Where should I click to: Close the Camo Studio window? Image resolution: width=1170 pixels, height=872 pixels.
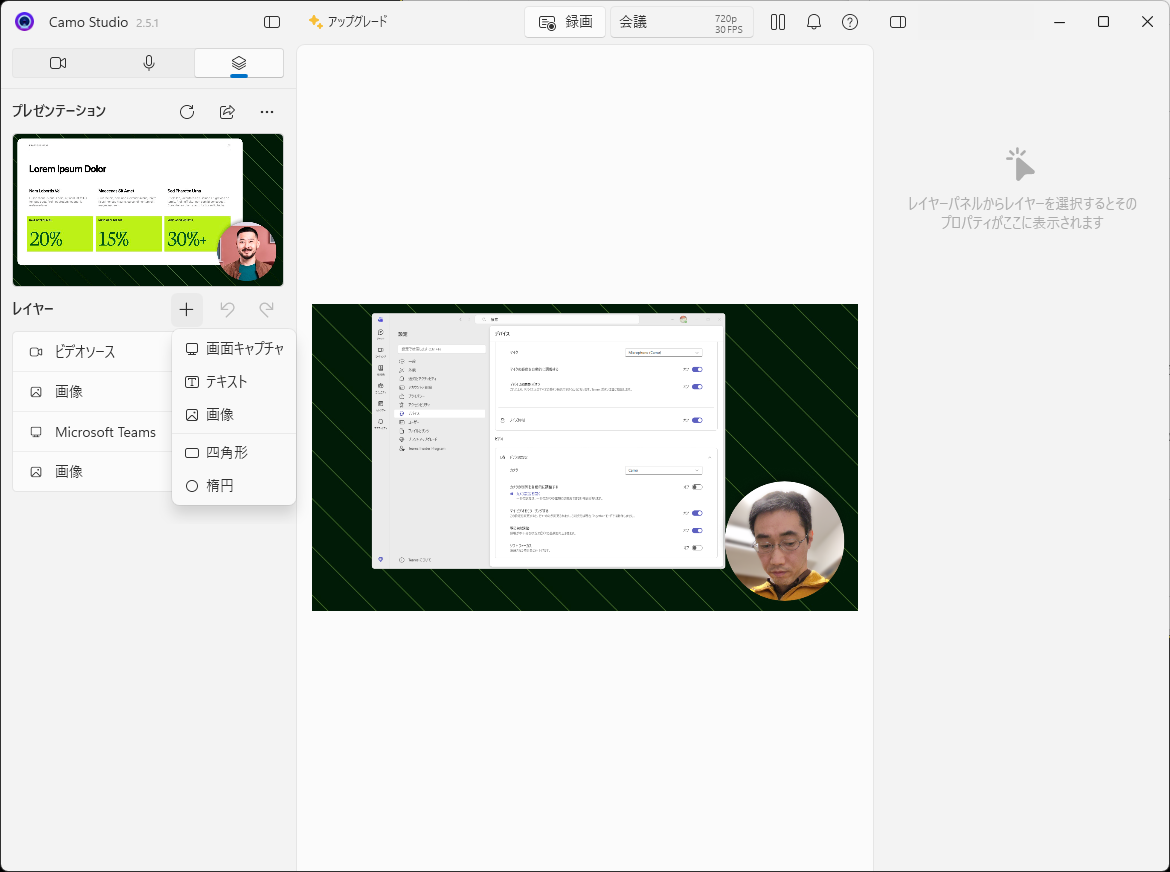1148,22
